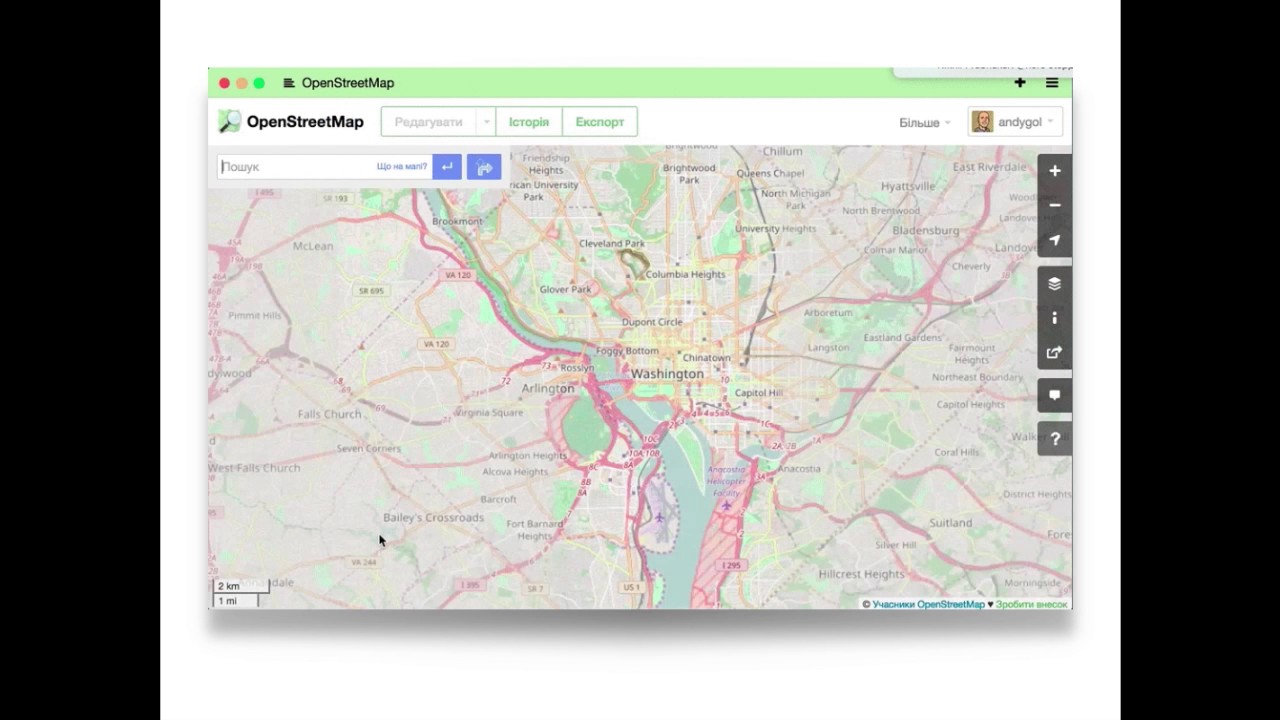
Task: Add a note with comment icon
Action: [x=1054, y=395]
